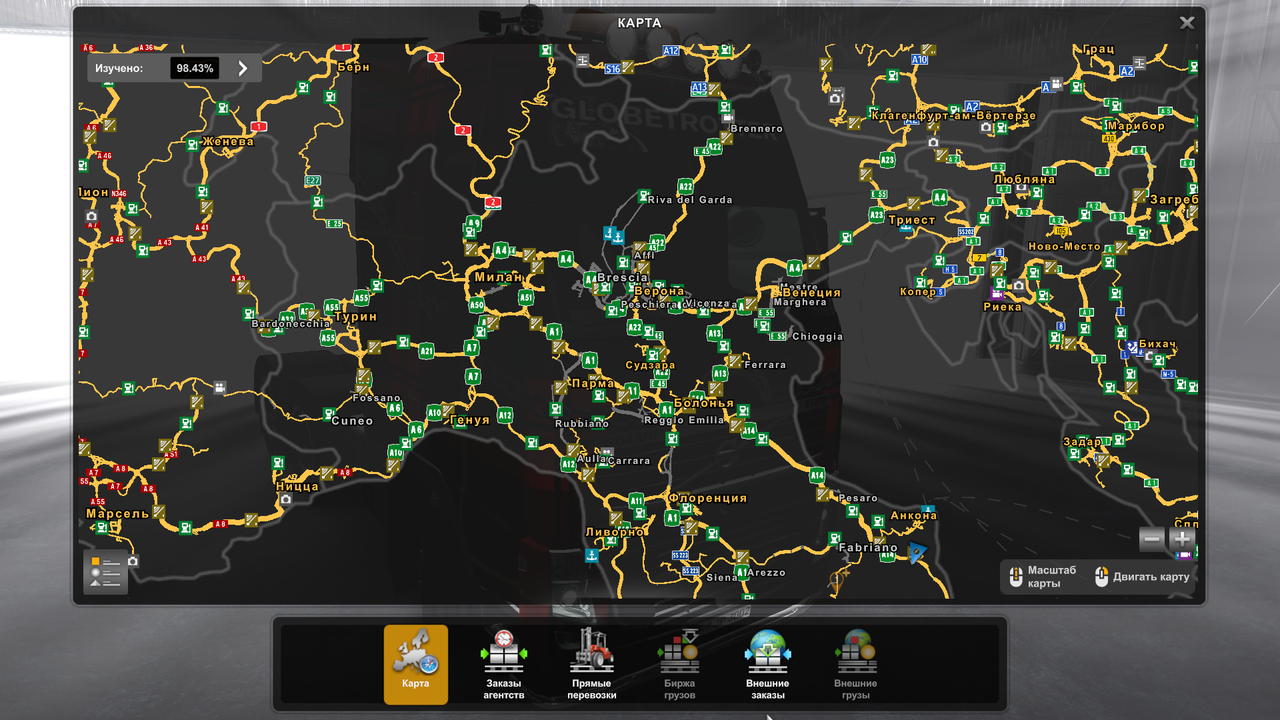
Task: Select the Бихач city label
Action: [1157, 344]
